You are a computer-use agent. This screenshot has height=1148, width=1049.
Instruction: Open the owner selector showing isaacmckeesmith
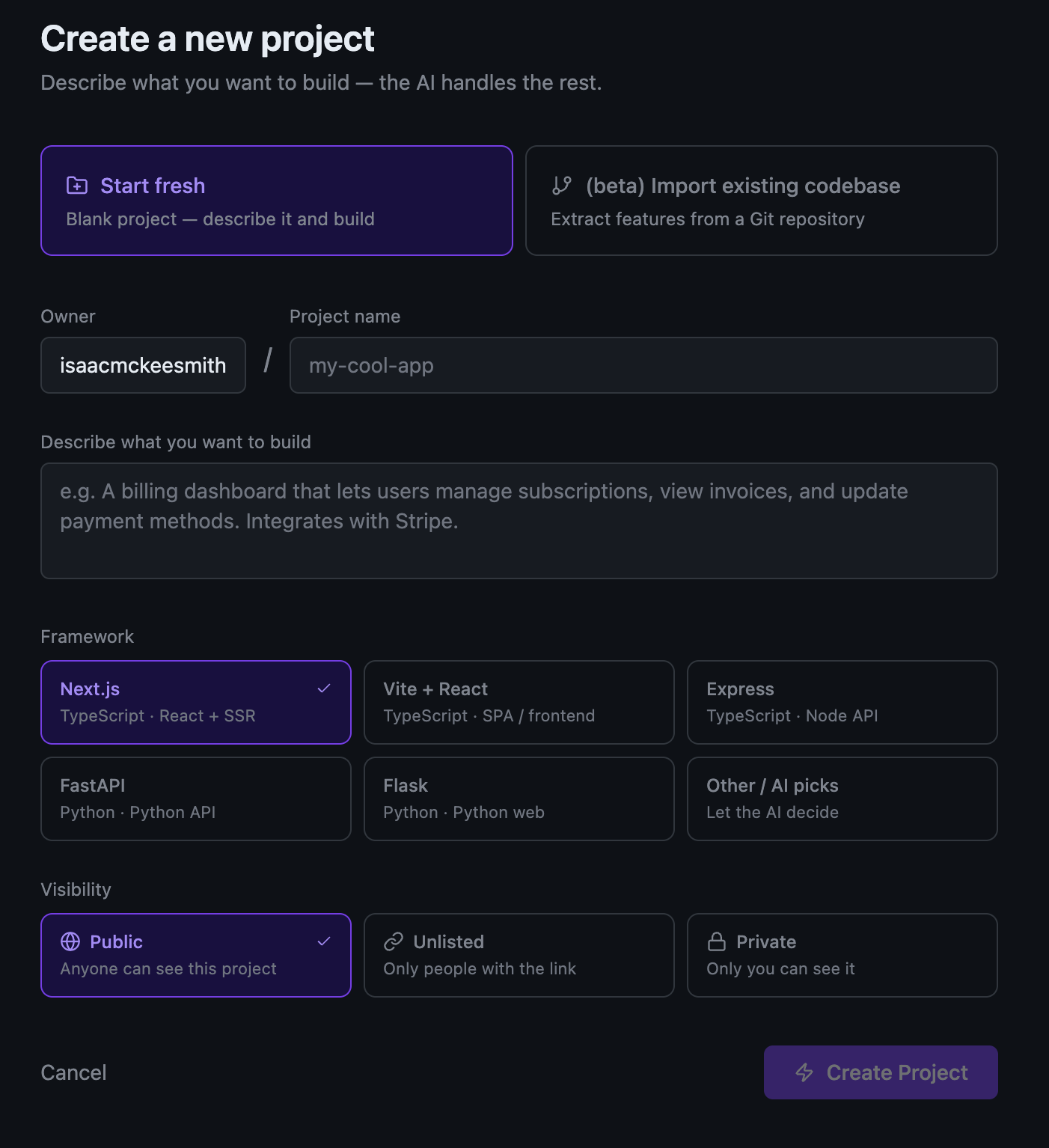click(143, 365)
